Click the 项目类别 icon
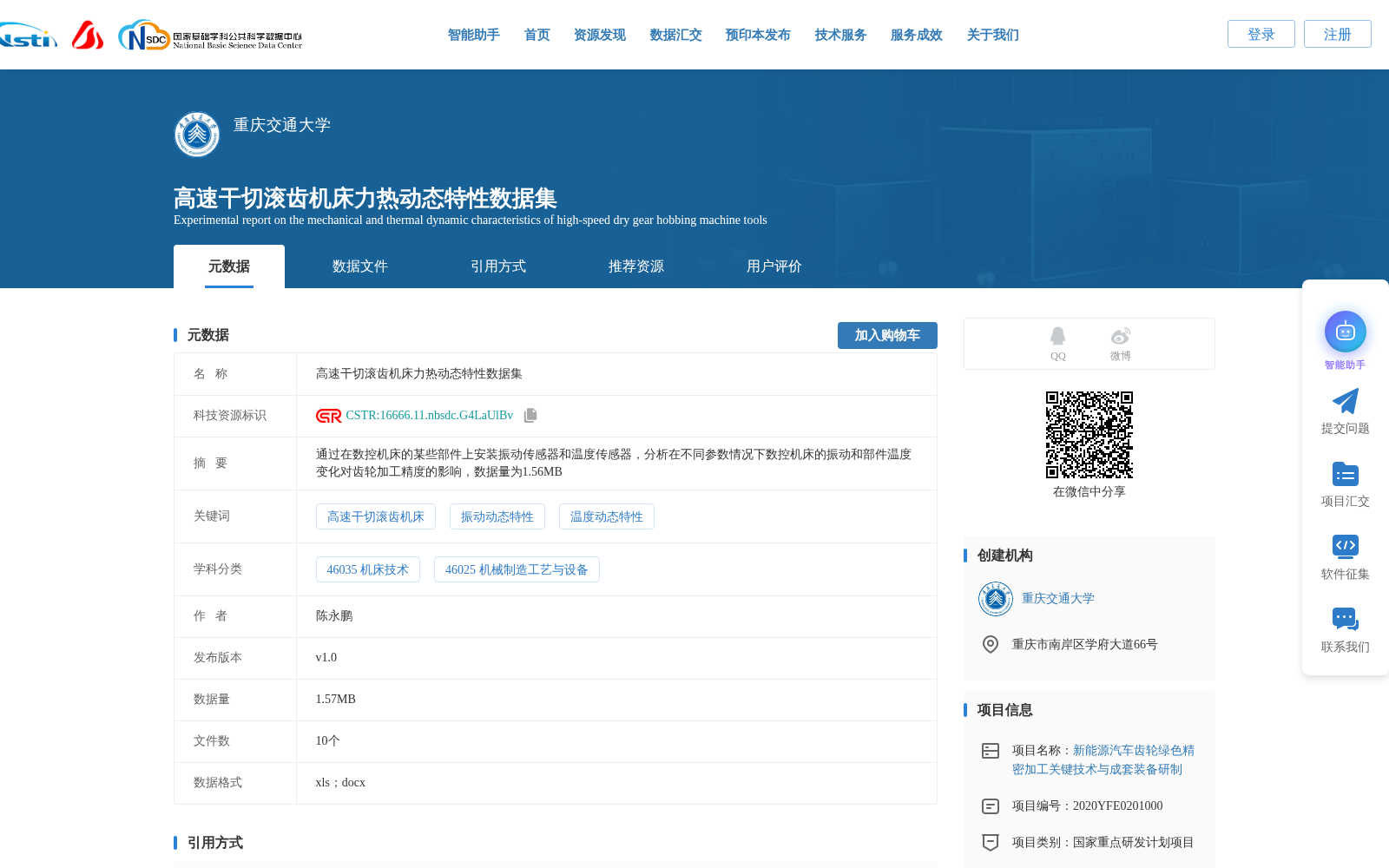 991,842
